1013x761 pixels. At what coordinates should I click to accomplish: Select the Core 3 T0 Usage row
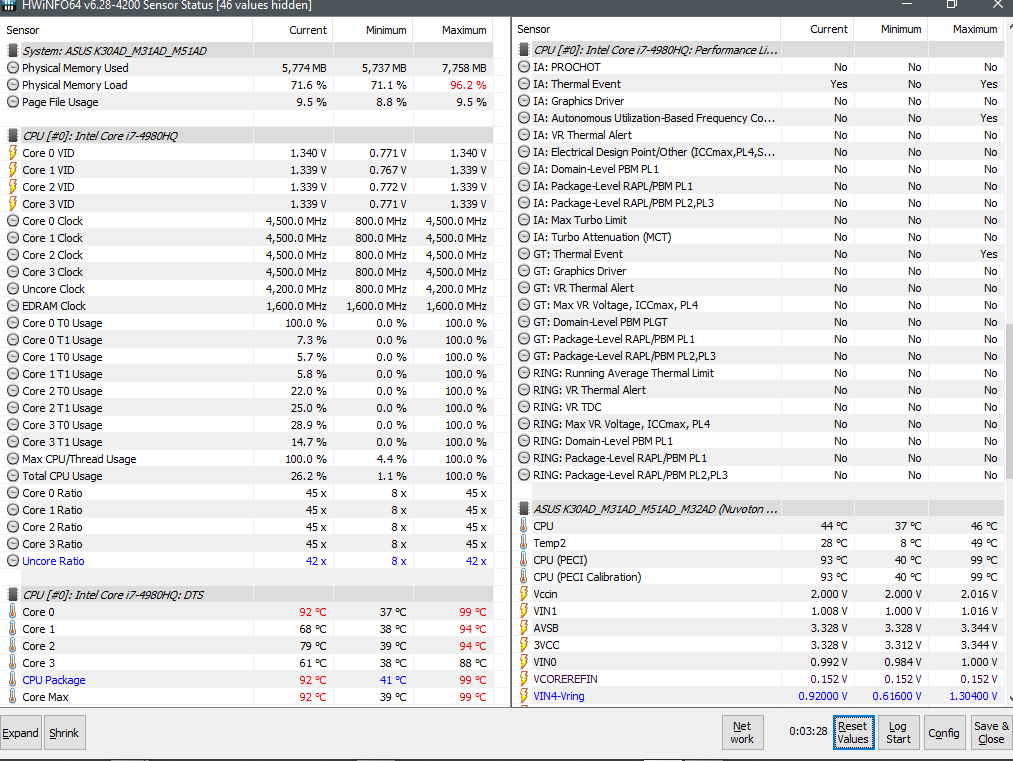click(247, 425)
